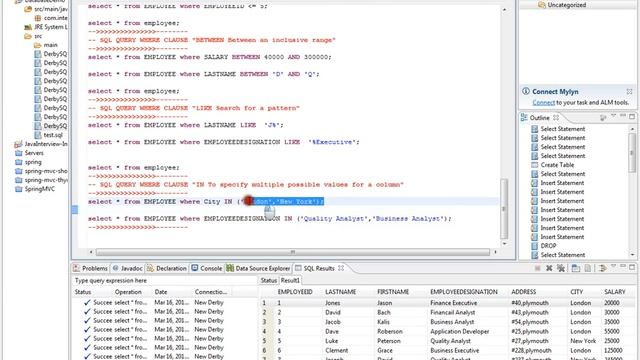Click the EMPLOYEEDESIGNATION column header
Screen dimensions: 640x360
click(x=464, y=292)
